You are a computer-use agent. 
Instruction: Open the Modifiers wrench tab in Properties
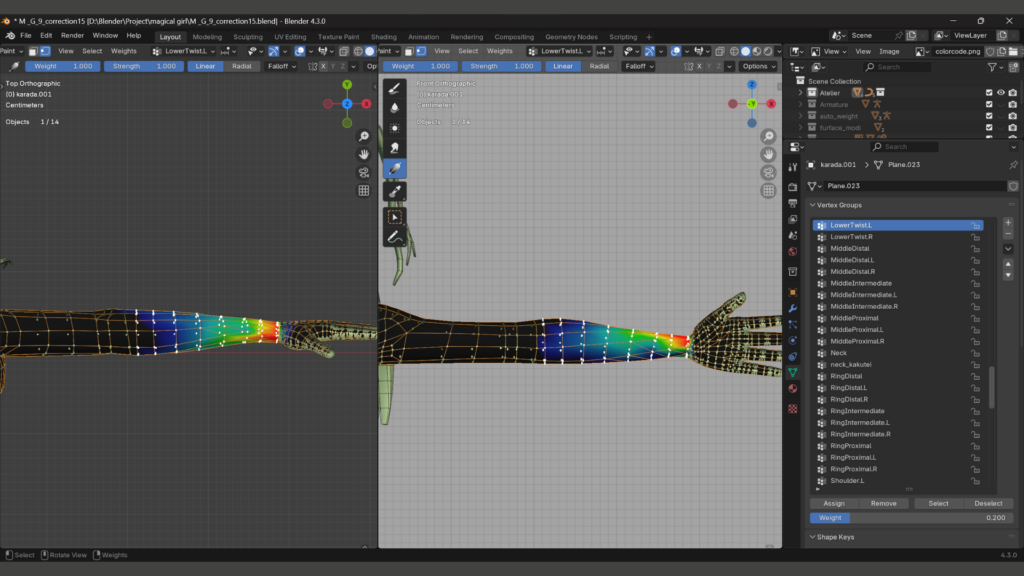(x=793, y=309)
